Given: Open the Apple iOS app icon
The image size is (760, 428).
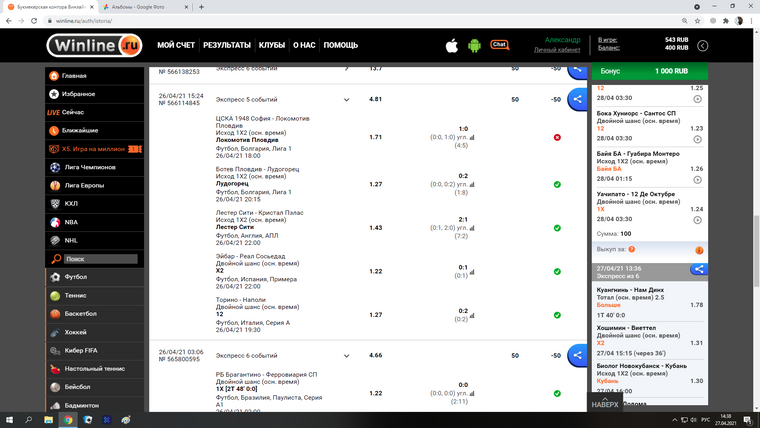Looking at the screenshot, I should click(x=451, y=46).
